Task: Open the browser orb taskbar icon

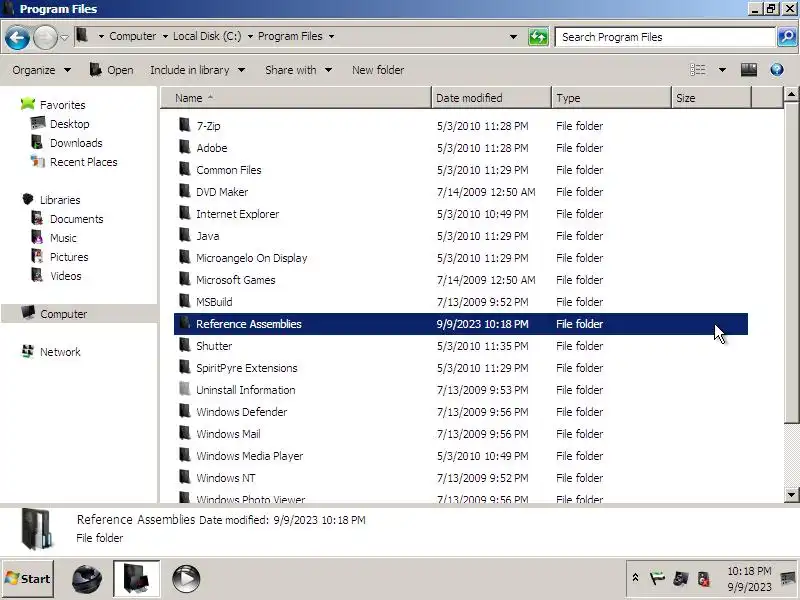Action: (87, 579)
